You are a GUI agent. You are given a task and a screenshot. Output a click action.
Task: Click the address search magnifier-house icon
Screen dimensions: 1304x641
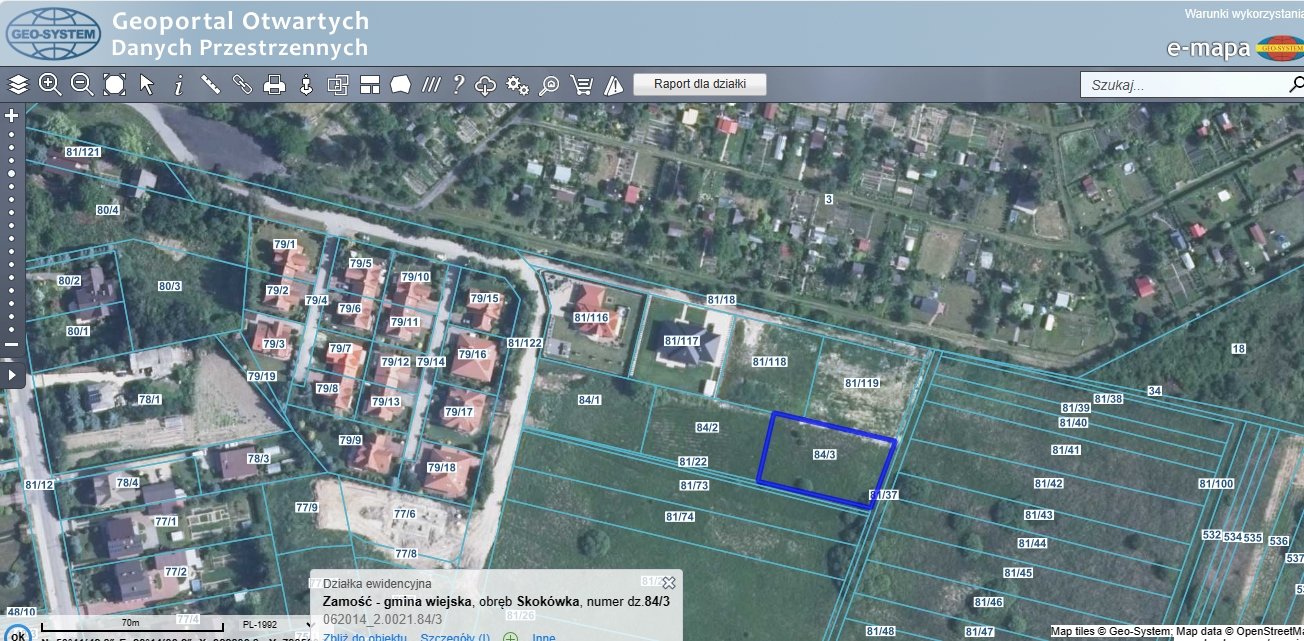549,84
